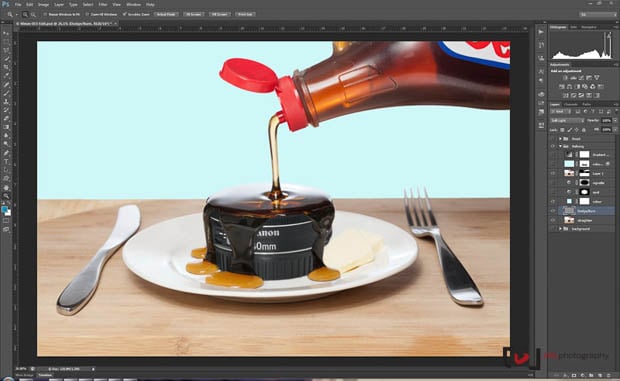620x381 pixels.
Task: Collapse the open Refining layer group
Action: 560,146
